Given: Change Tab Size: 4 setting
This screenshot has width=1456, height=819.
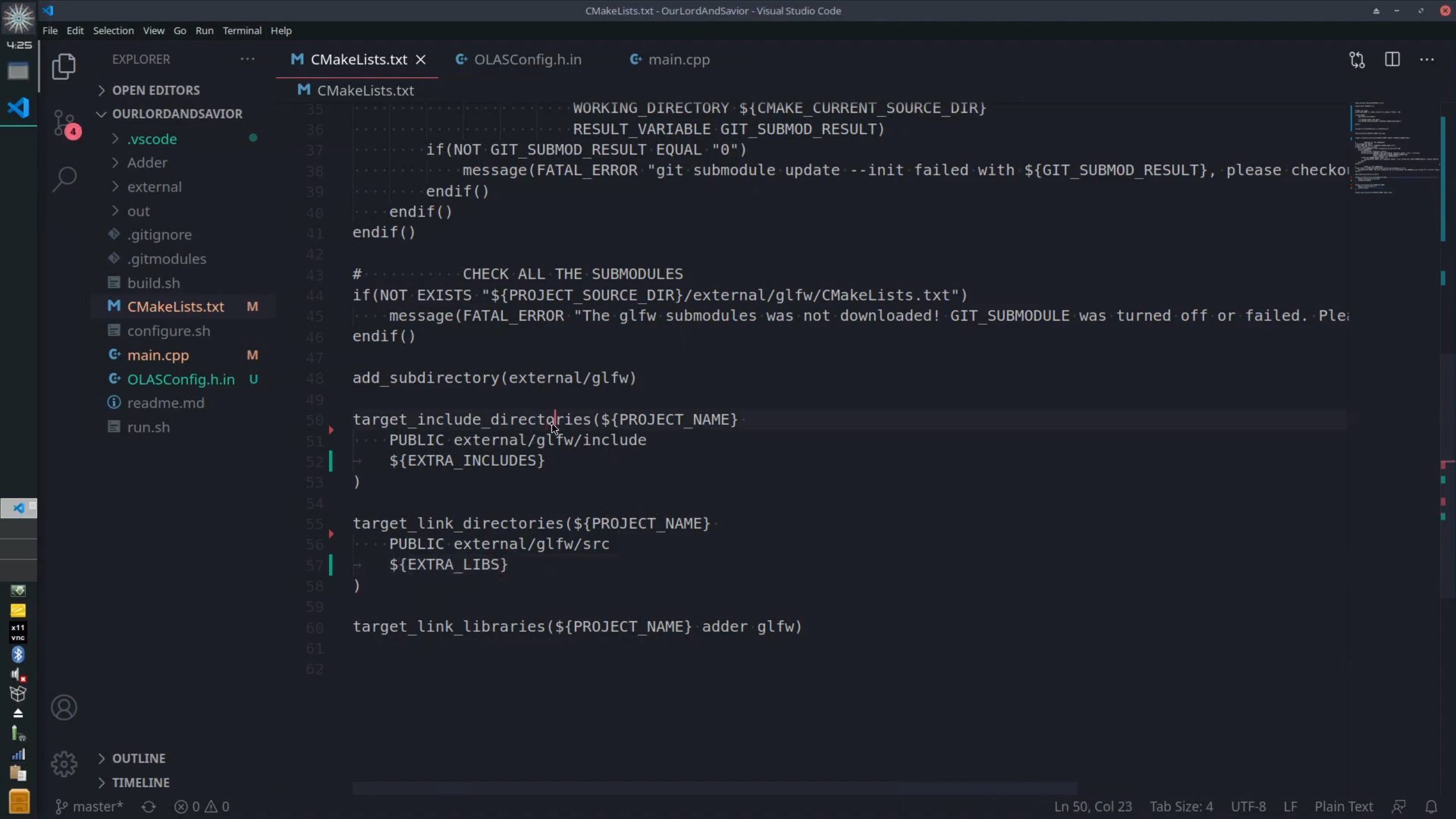Looking at the screenshot, I should 1181,806.
